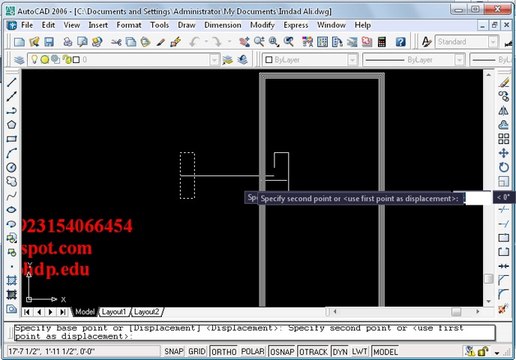
Task: Open the File menu
Action: click(27, 25)
